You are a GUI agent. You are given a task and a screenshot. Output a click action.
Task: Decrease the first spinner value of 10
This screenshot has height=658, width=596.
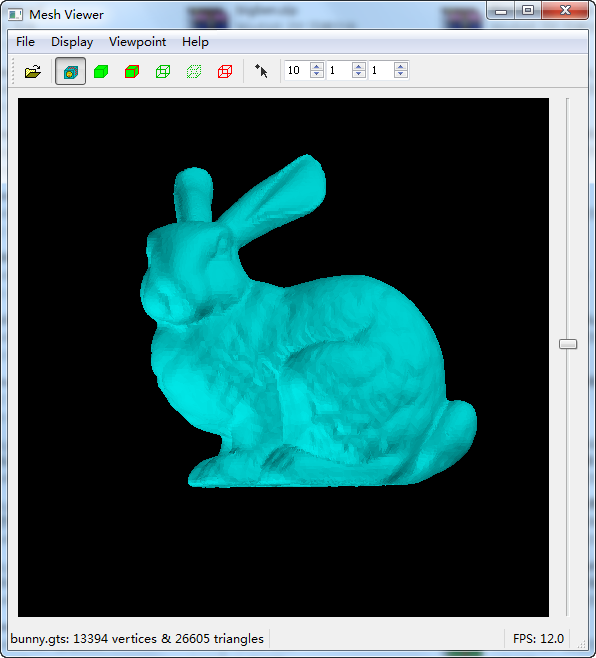coord(317,74)
